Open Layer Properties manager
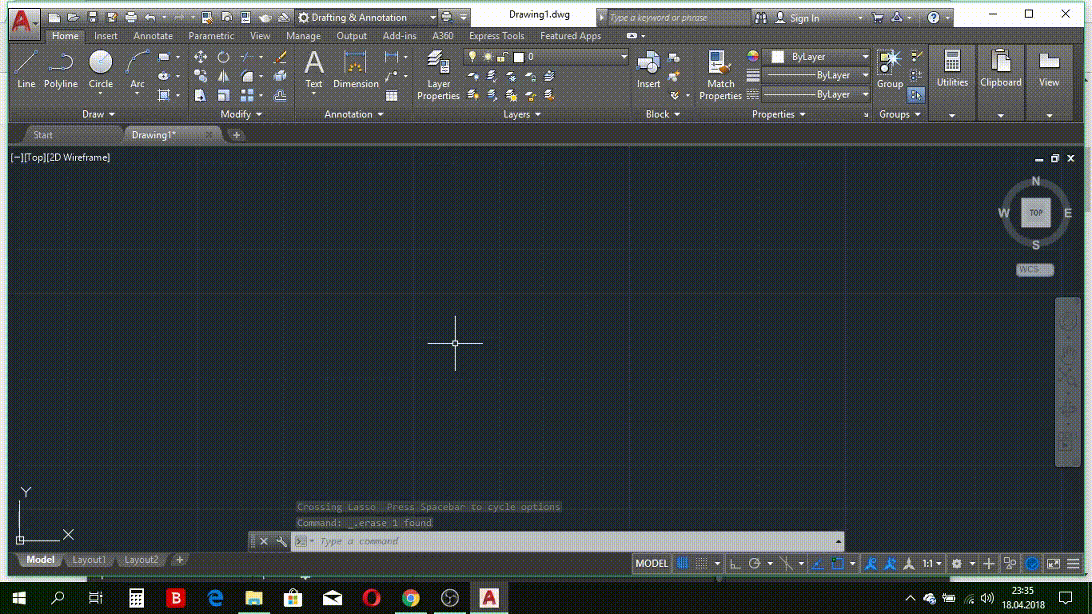Viewport: 1092px width, 614px height. (x=438, y=75)
